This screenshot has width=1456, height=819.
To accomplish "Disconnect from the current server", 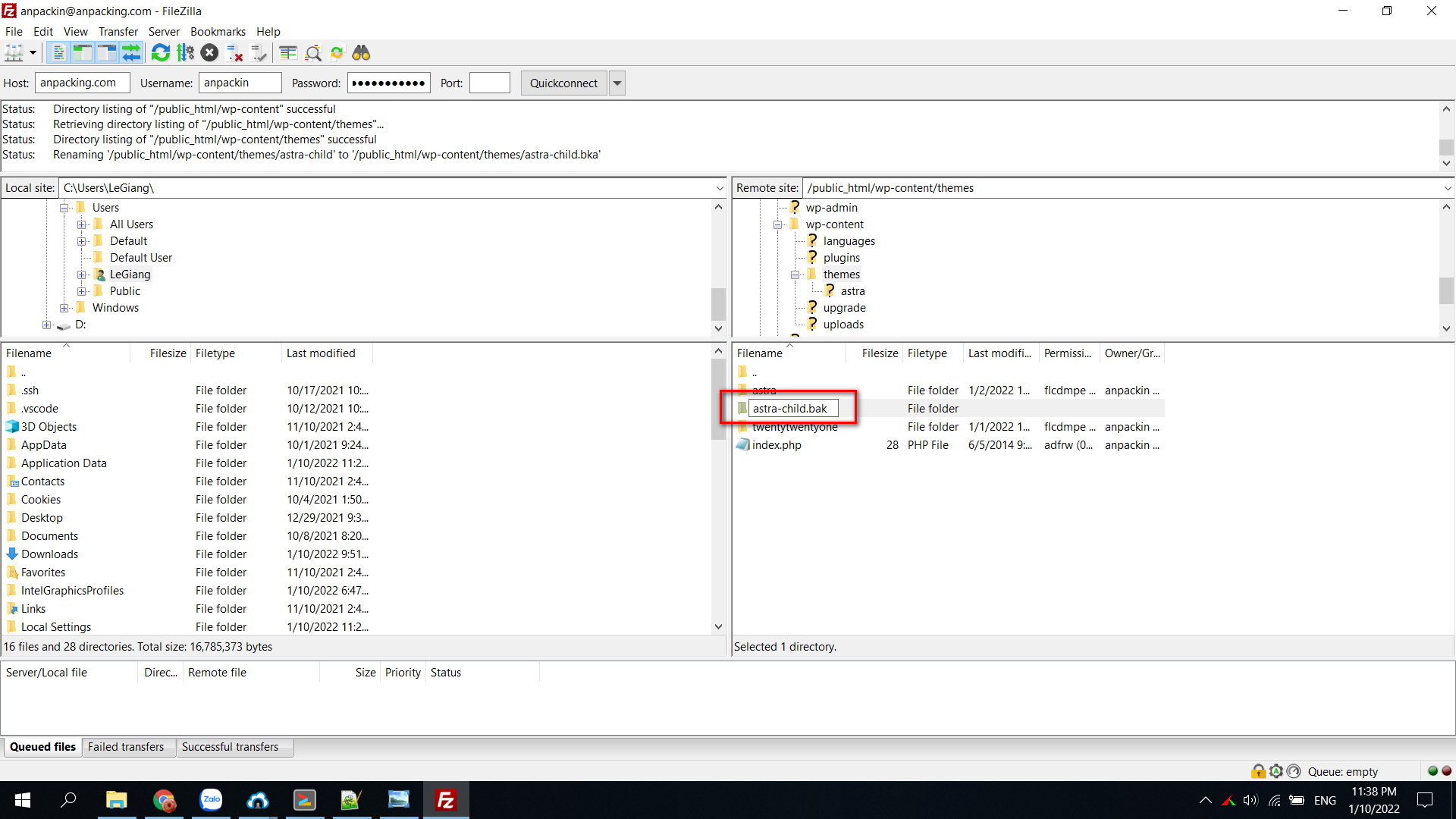I will pyautogui.click(x=234, y=53).
